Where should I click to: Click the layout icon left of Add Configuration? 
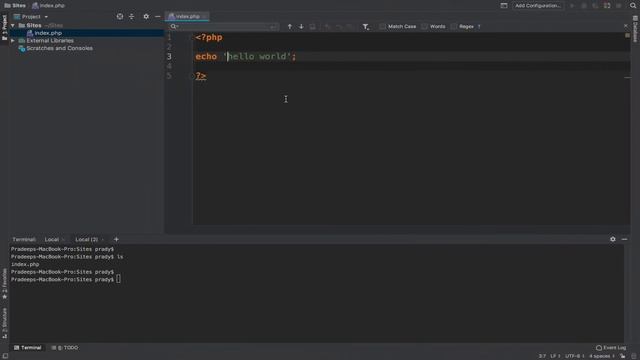point(504,6)
